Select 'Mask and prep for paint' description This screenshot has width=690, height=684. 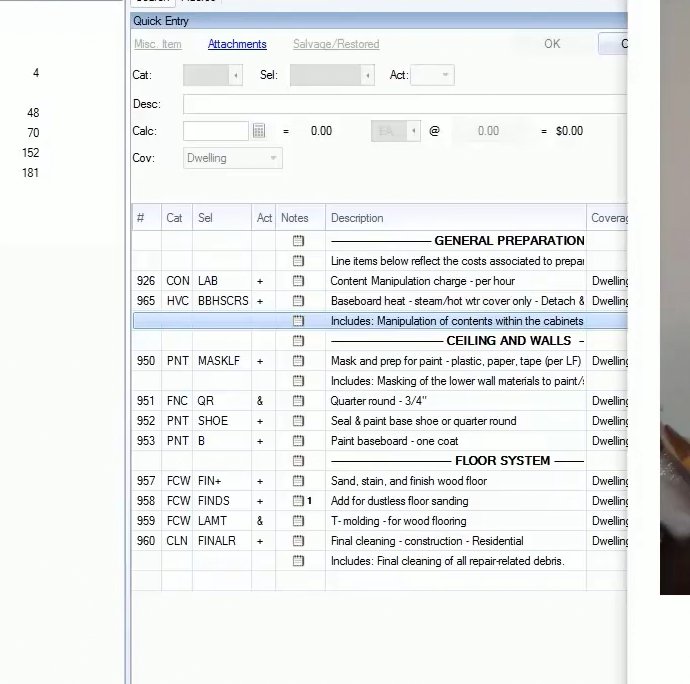click(x=456, y=361)
